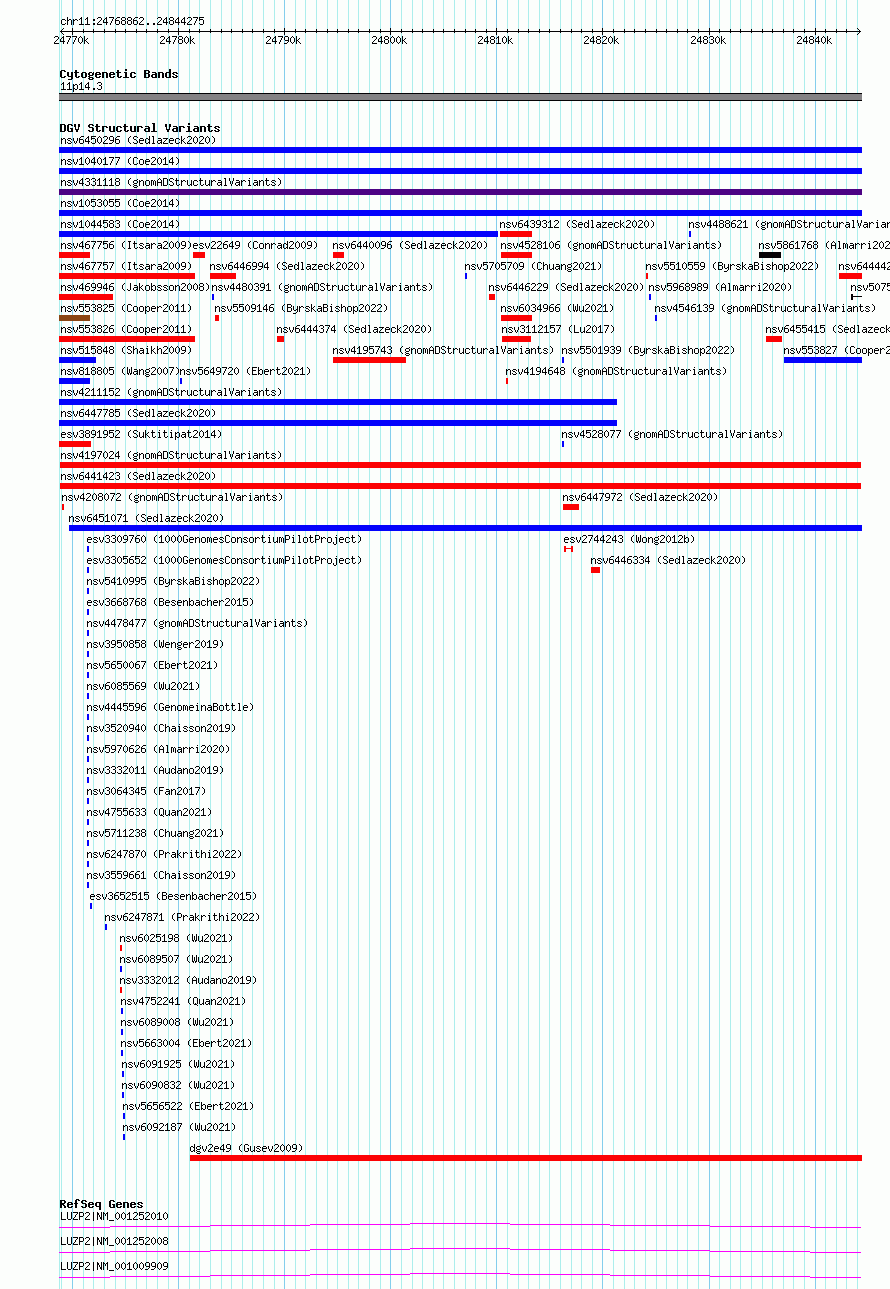Click nsv5649720 (Ebert2021) variant label
Viewport: 890px width, 1289px height.
245,371
